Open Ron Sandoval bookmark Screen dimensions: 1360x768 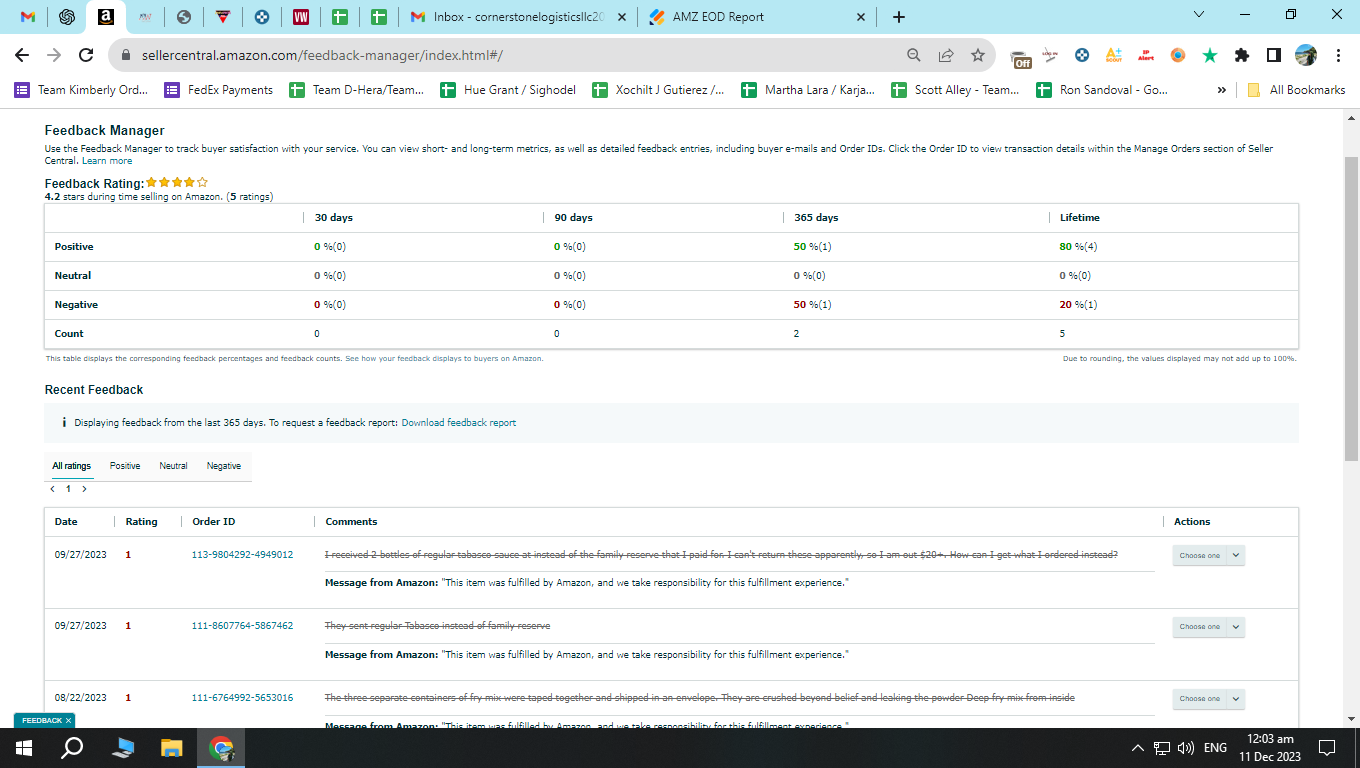point(1102,90)
